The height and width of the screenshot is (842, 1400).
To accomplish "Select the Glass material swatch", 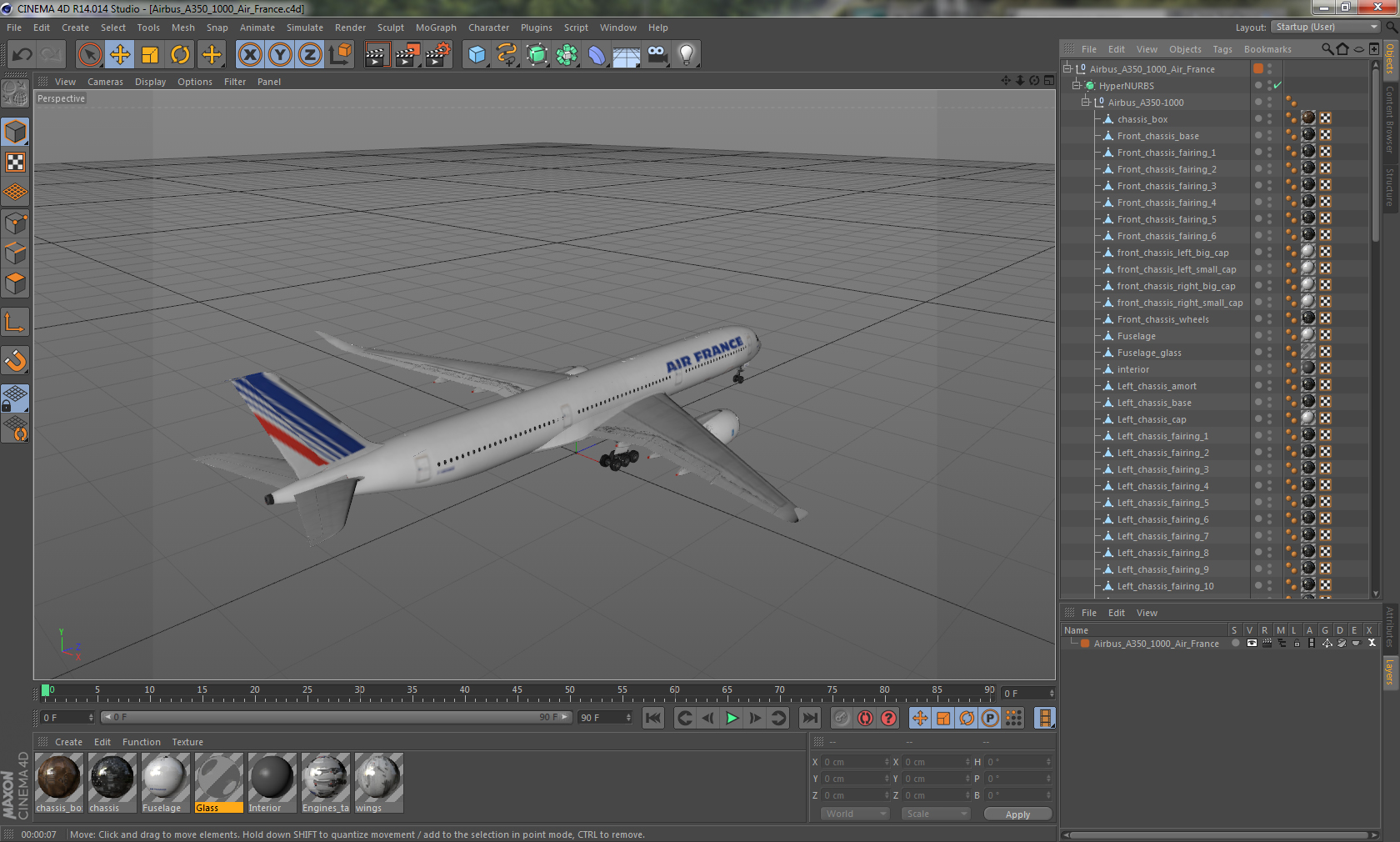I will (x=219, y=783).
